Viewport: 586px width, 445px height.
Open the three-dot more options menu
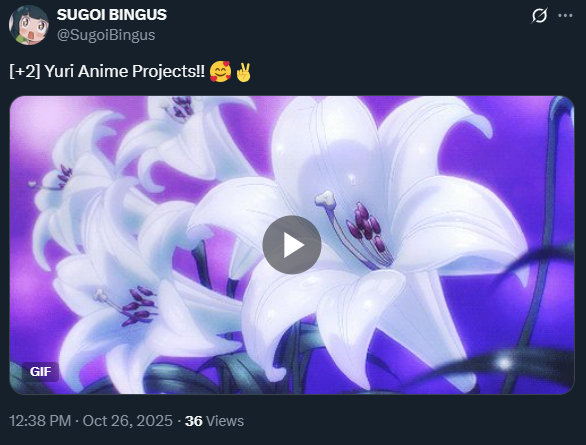[x=565, y=16]
